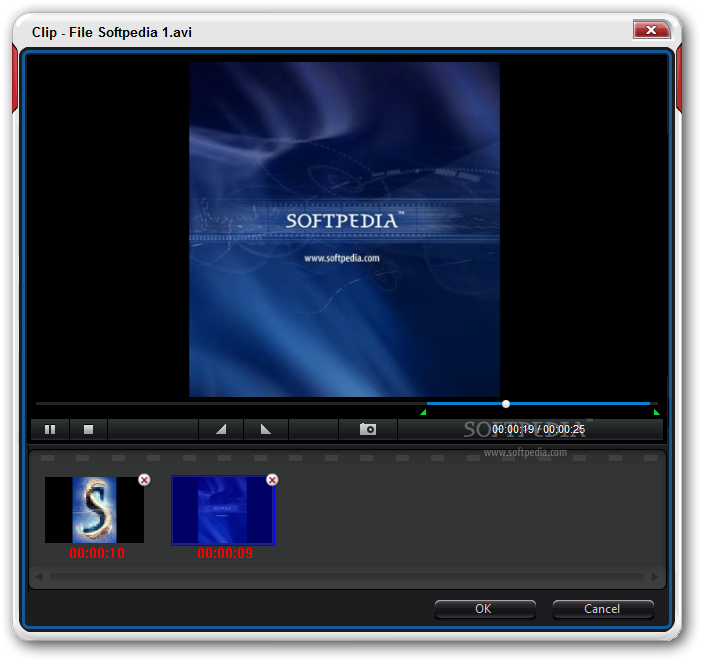Click the 00:00:19 / 00:00:25 time display
Image resolution: width=702 pixels, height=661 pixels.
pos(539,429)
